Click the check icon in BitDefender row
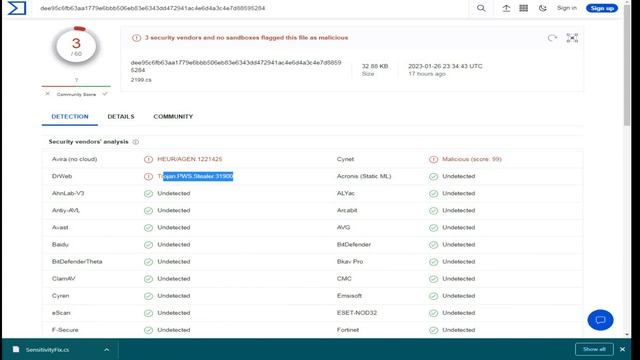 click(433, 245)
